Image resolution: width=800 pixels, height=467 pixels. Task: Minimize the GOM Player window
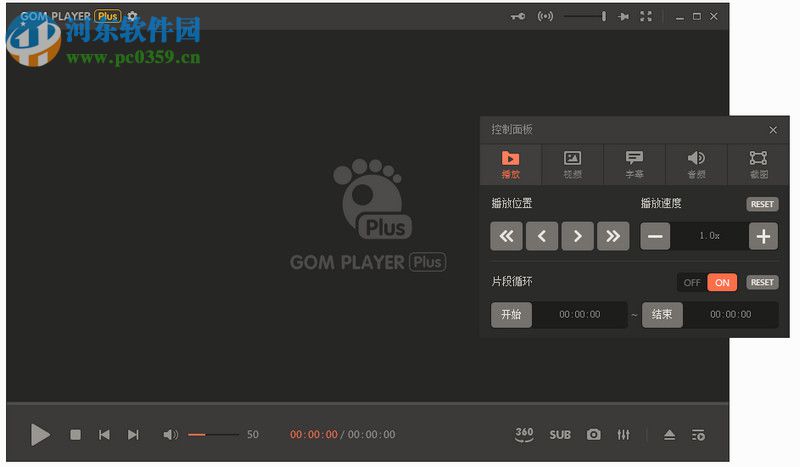(680, 17)
